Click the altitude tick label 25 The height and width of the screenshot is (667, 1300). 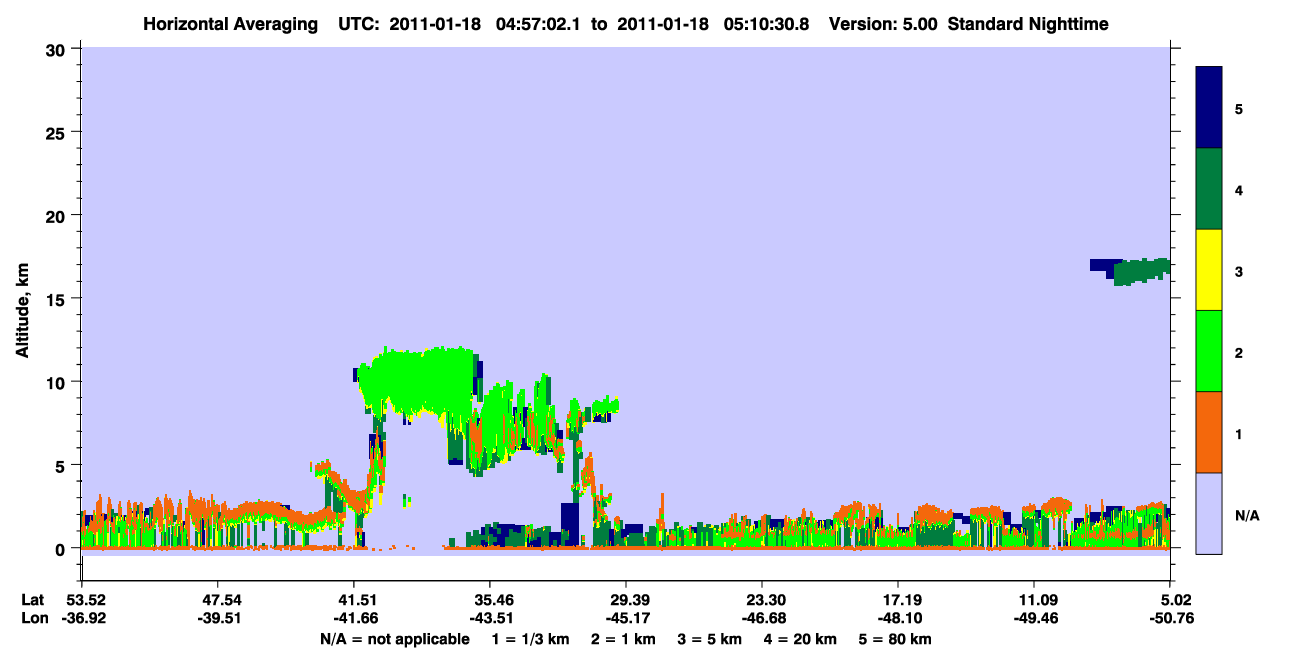[58, 132]
